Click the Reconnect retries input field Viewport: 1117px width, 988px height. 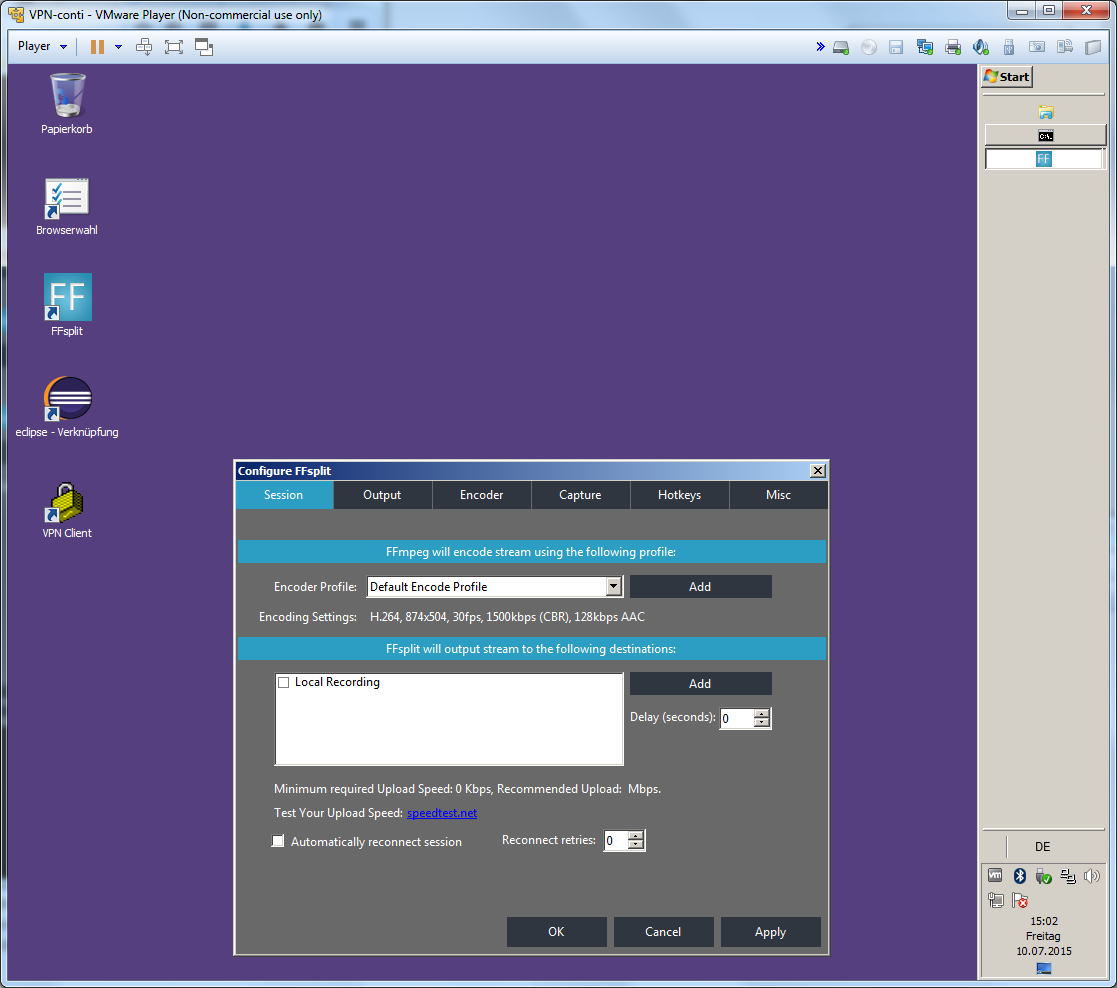tap(616, 841)
